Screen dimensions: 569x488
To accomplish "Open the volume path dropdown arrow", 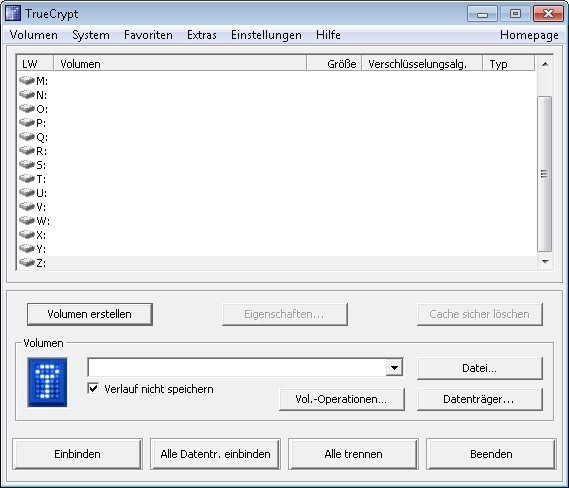I will click(394, 368).
